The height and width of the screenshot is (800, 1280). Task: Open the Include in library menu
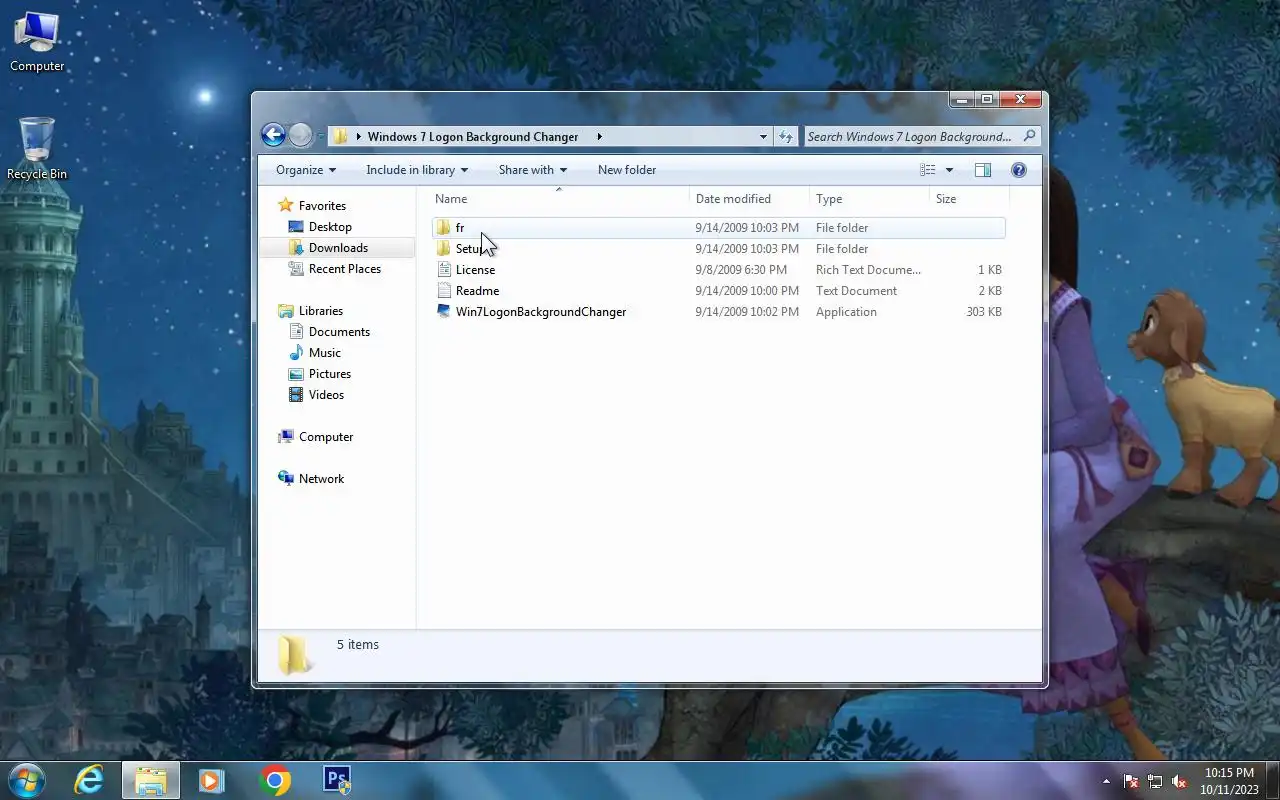pyautogui.click(x=417, y=170)
